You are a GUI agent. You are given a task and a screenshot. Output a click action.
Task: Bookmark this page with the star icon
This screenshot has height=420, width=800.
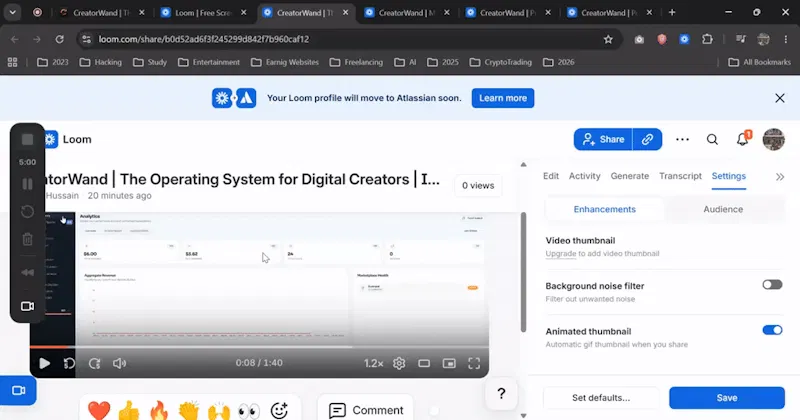[x=608, y=39]
